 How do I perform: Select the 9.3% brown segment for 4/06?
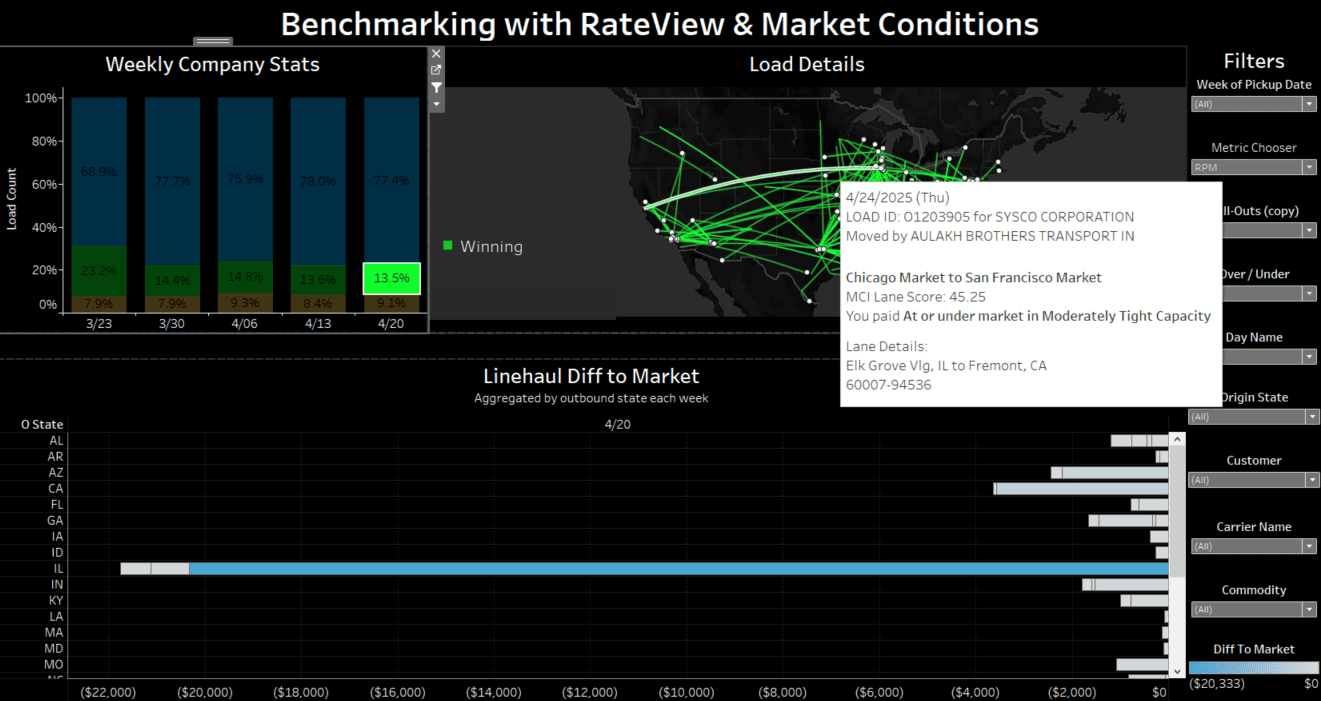click(245, 303)
